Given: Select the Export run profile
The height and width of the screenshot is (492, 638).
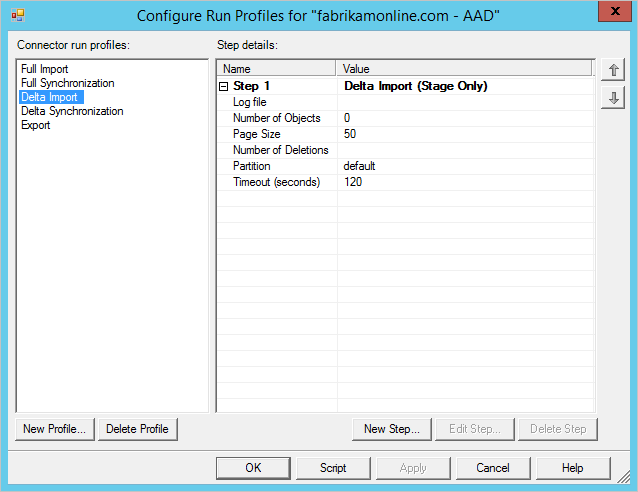Looking at the screenshot, I should (x=35, y=125).
